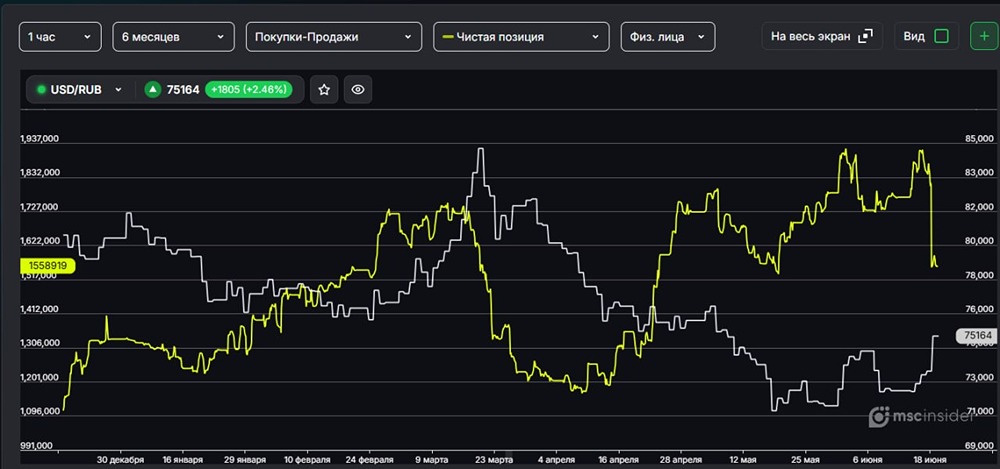Expand the Покупки-Продажи dropdown
The width and height of the screenshot is (1000, 469).
pyautogui.click(x=334, y=37)
